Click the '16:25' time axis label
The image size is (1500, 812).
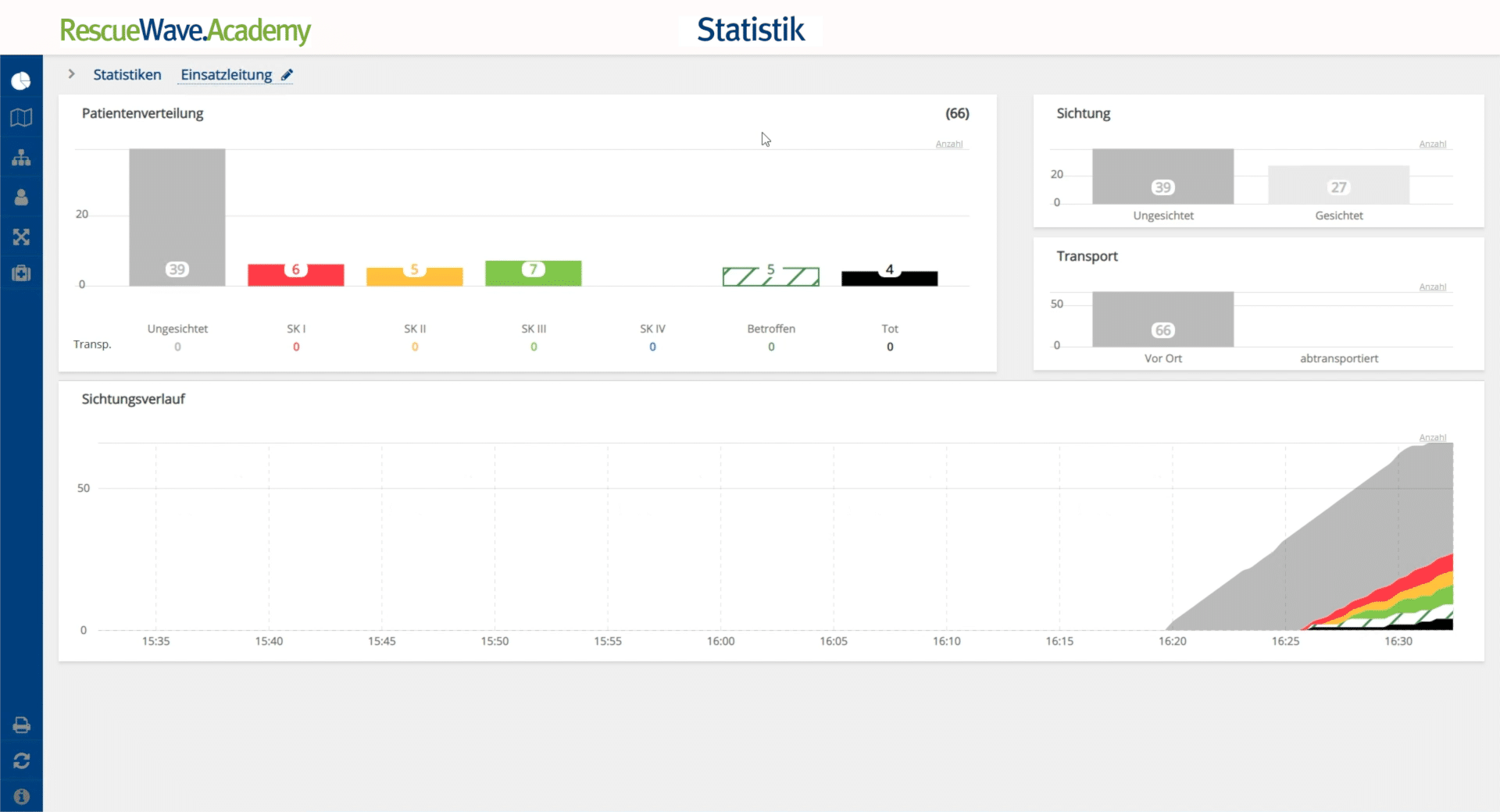click(x=1285, y=641)
